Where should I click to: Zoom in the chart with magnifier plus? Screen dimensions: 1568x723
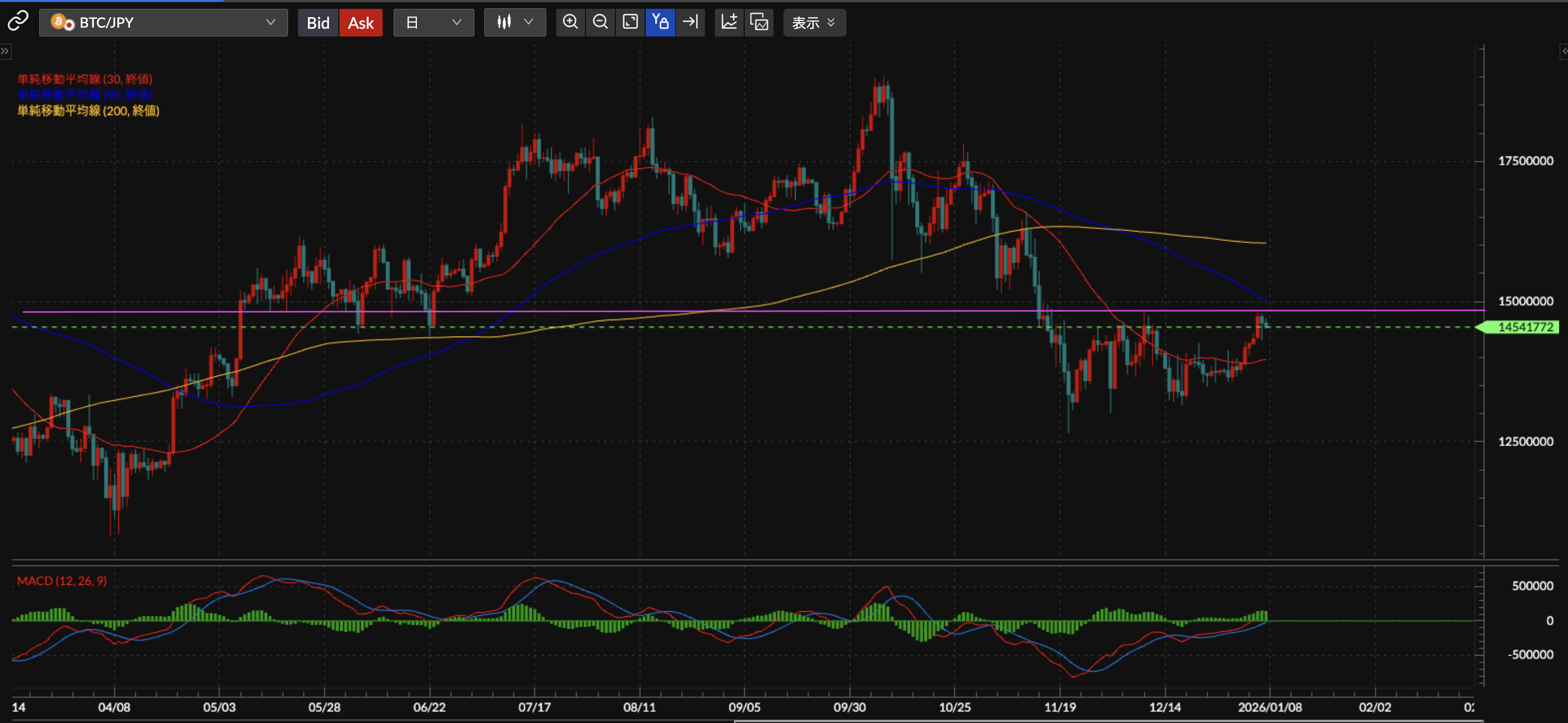click(x=571, y=23)
